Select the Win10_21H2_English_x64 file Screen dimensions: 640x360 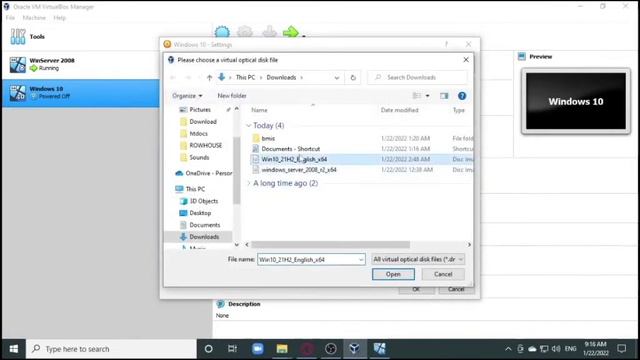(x=361, y=159)
